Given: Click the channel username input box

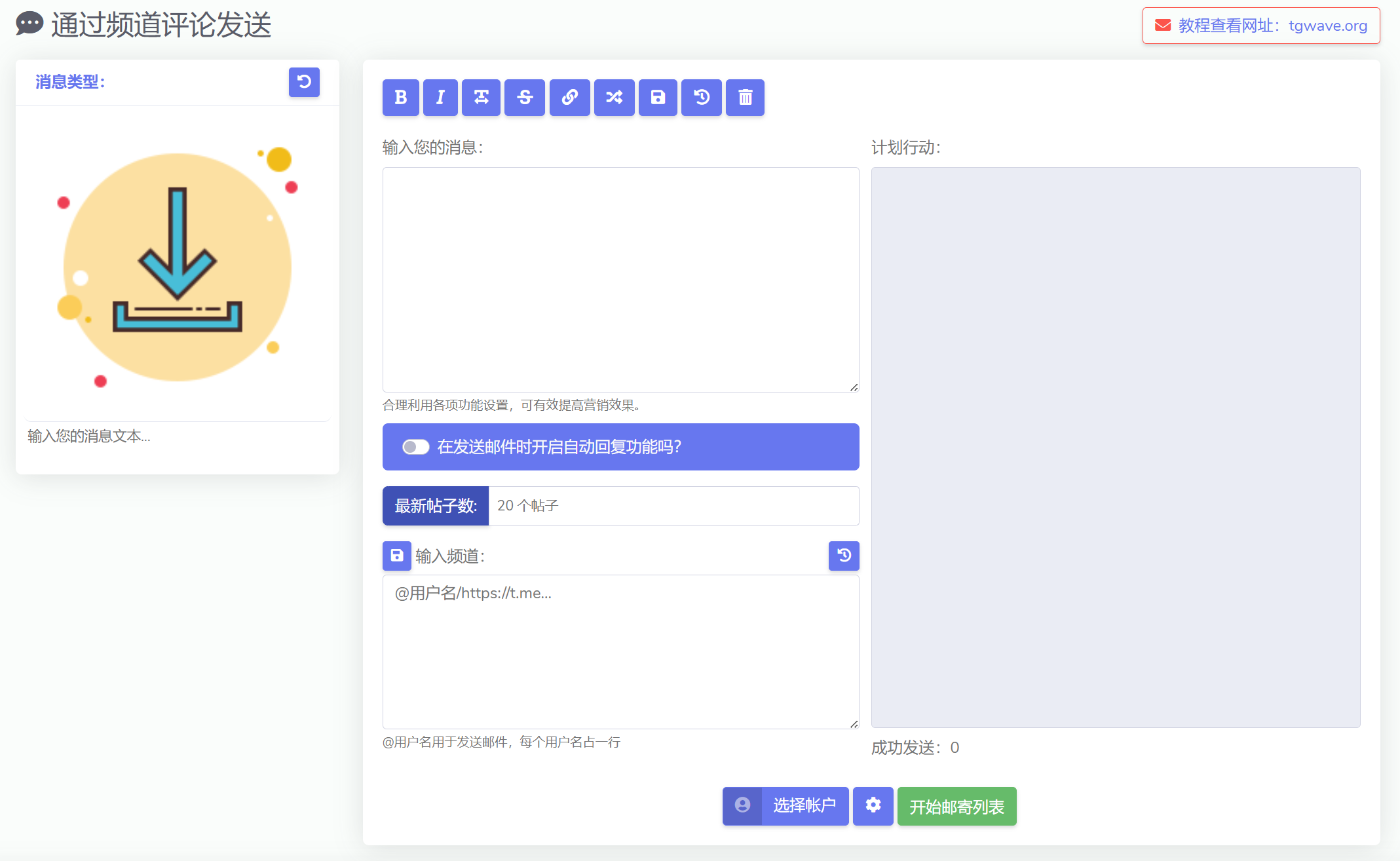Looking at the screenshot, I should [620, 652].
